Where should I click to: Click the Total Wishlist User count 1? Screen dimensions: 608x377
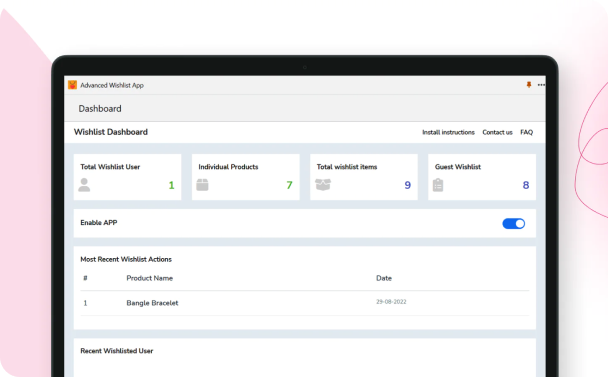coord(171,185)
